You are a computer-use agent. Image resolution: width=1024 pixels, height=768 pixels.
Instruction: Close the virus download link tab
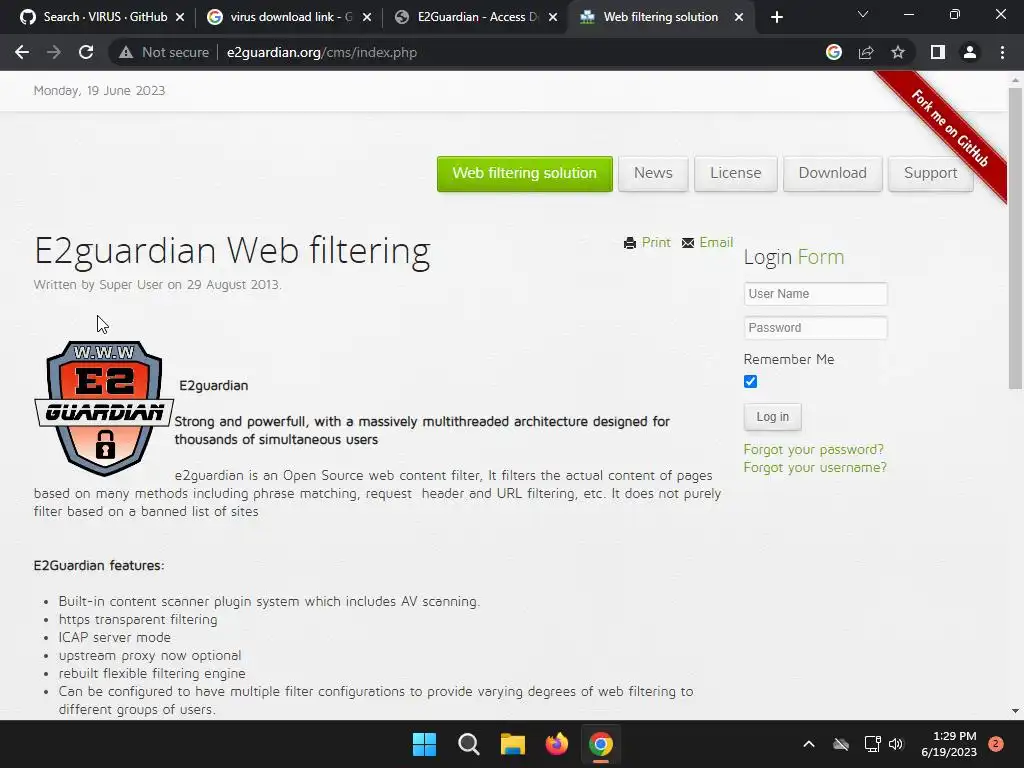point(367,17)
